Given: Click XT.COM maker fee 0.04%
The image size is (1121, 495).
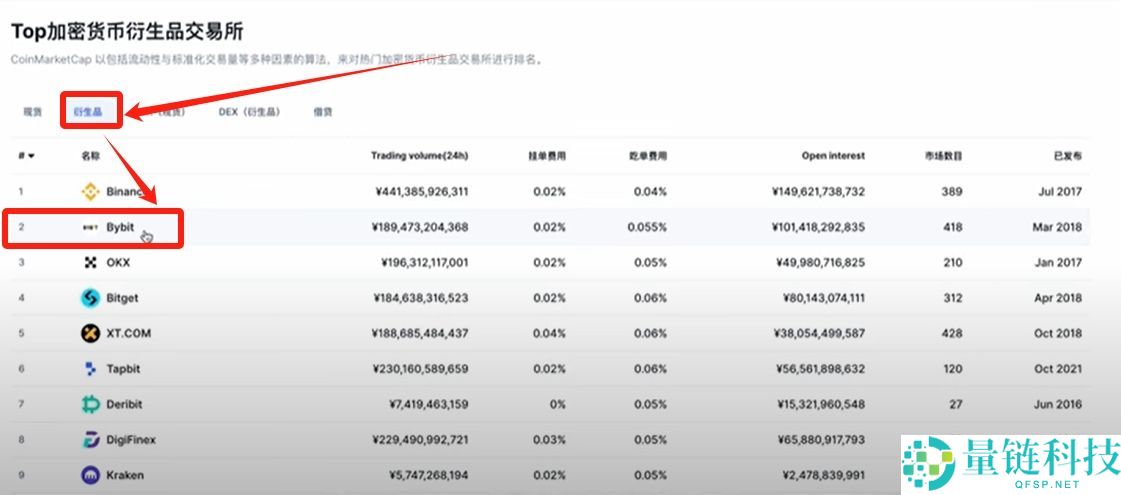Looking at the screenshot, I should click(x=550, y=333).
